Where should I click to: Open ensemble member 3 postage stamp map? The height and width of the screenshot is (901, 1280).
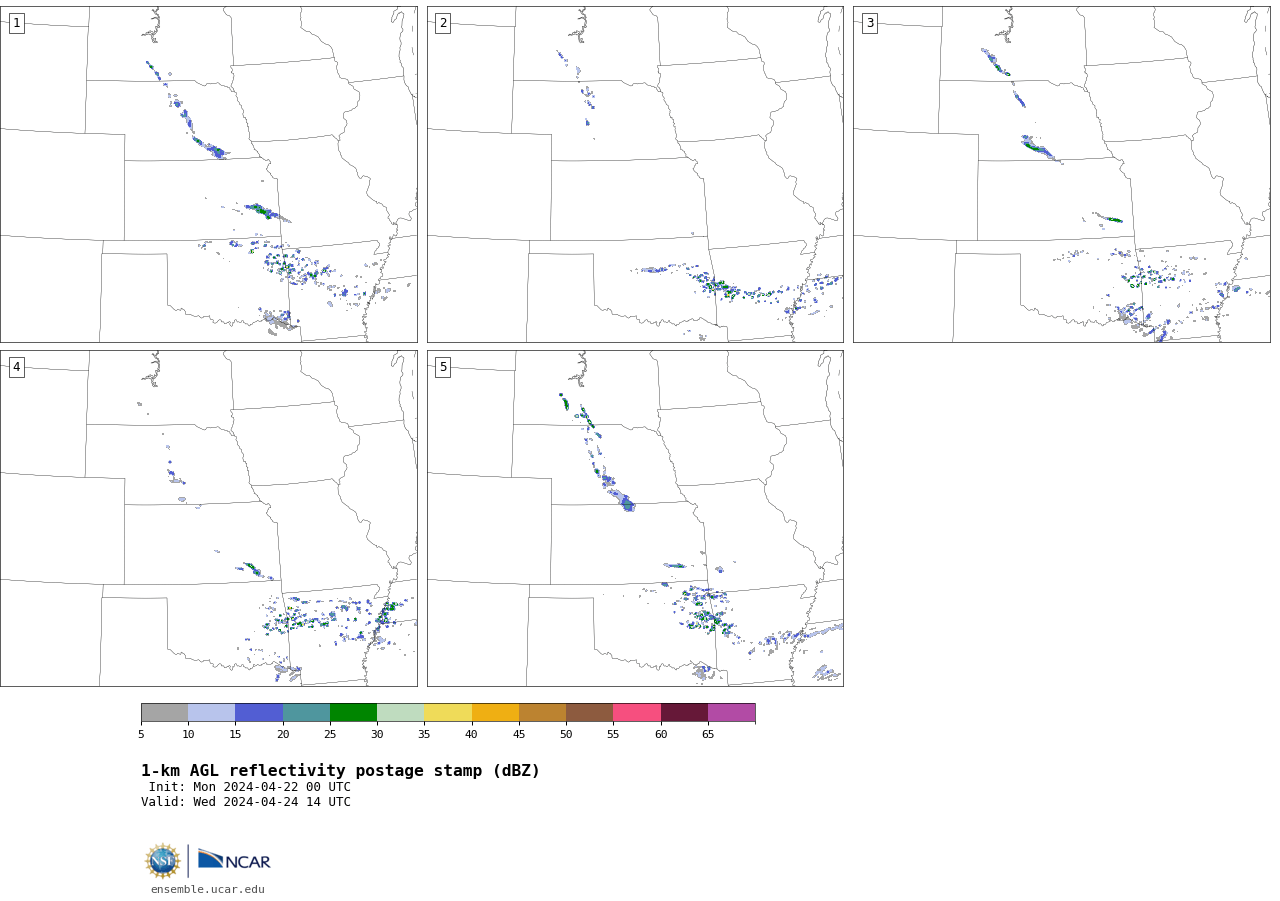click(1061, 174)
